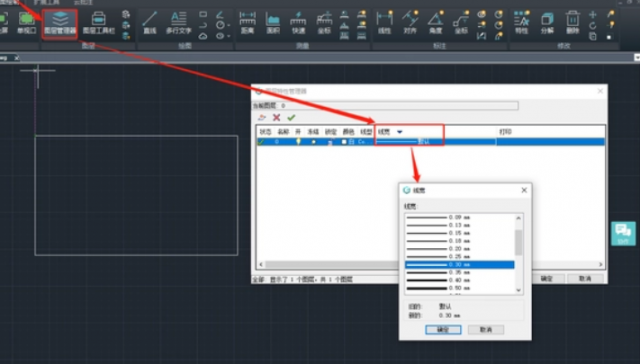Select the 线性 linear dimension tool
Image resolution: width=640 pixels, height=364 pixels.
[384, 23]
